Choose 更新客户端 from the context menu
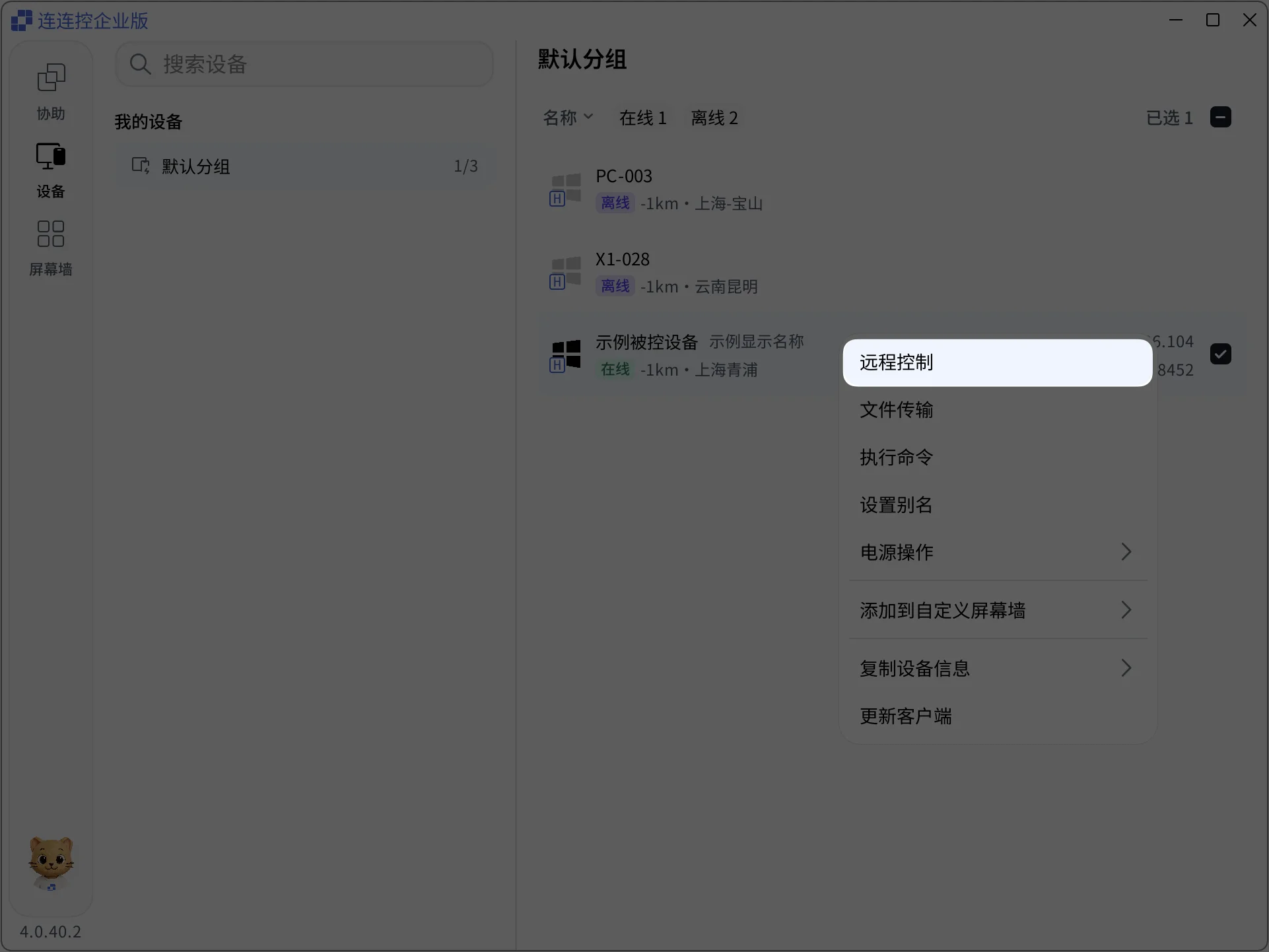 pyautogui.click(x=998, y=716)
